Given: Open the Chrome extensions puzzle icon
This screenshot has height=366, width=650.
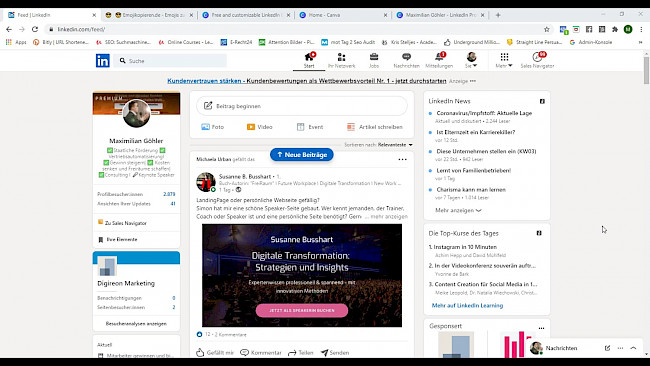Looking at the screenshot, I should click(615, 29).
